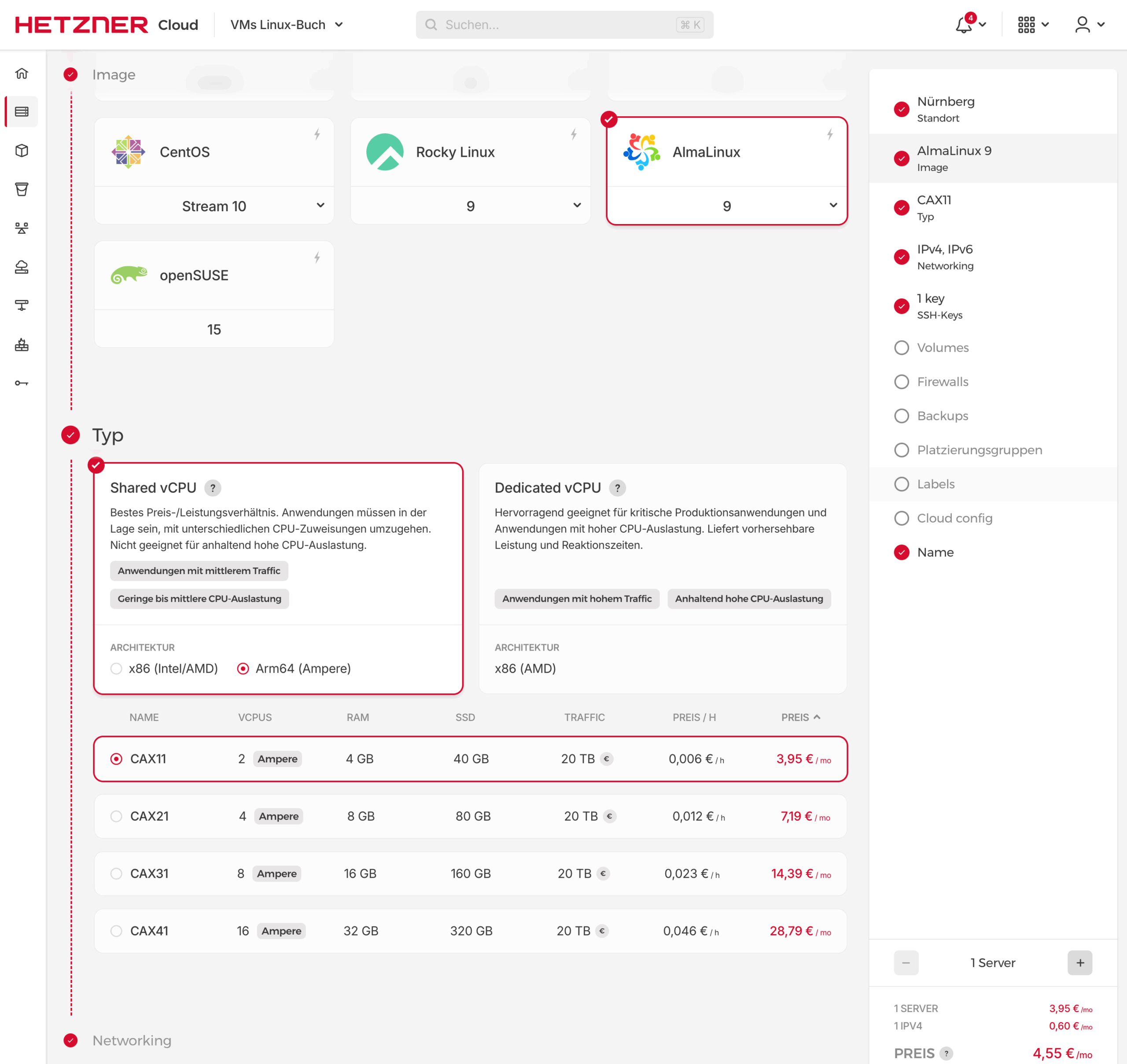Jump to Cloud config step

tap(993, 518)
